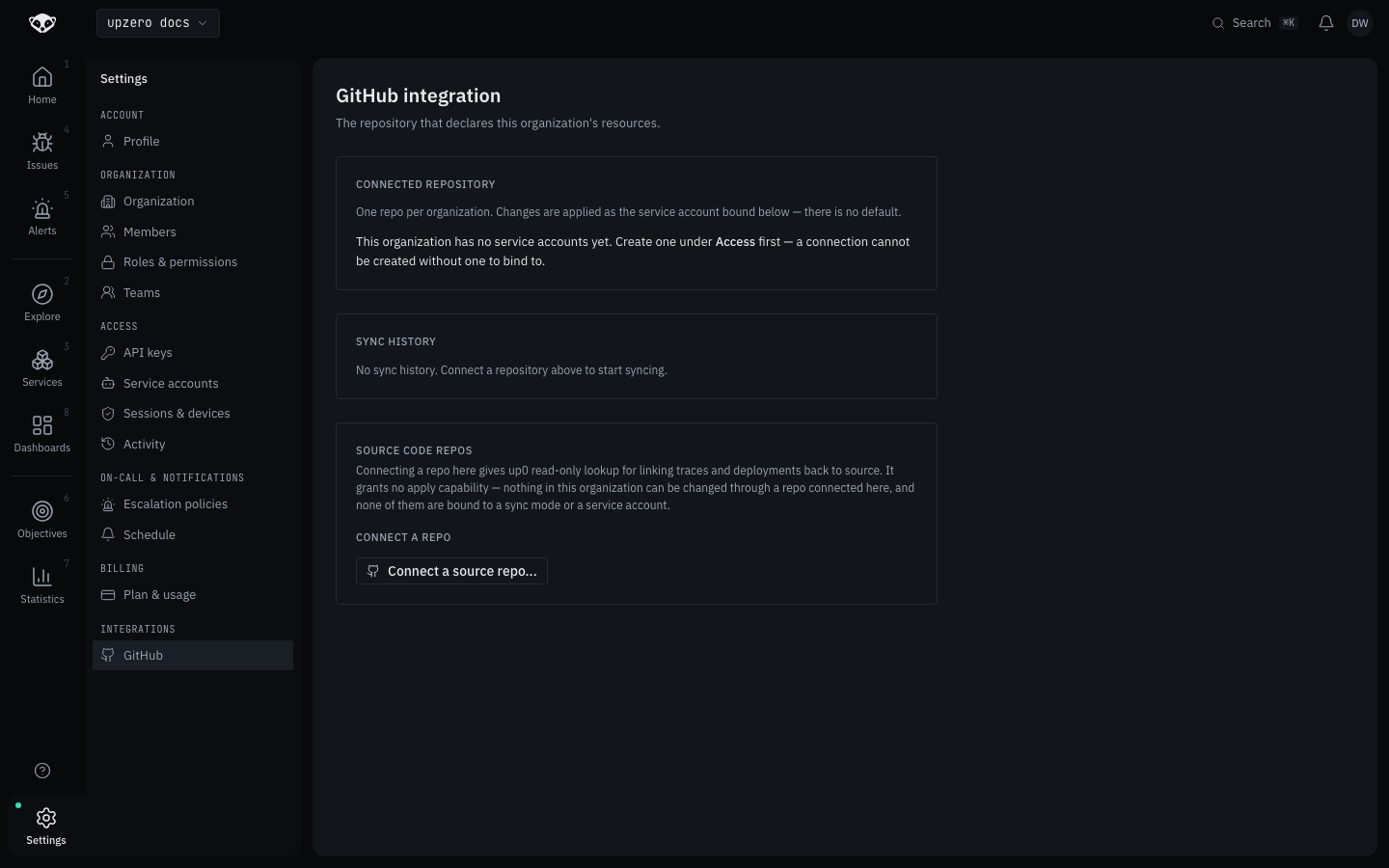Open Escalation policies settings
This screenshot has height=868, width=1389.
[x=193, y=504]
